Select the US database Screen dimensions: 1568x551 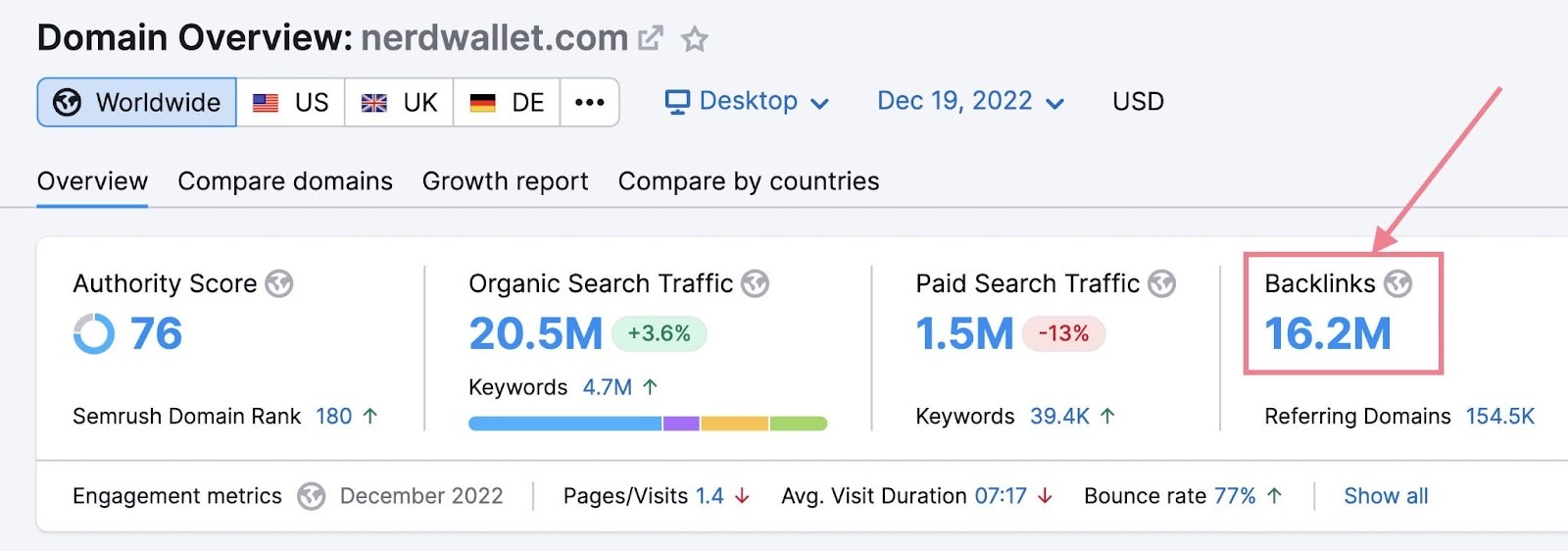pyautogui.click(x=291, y=102)
